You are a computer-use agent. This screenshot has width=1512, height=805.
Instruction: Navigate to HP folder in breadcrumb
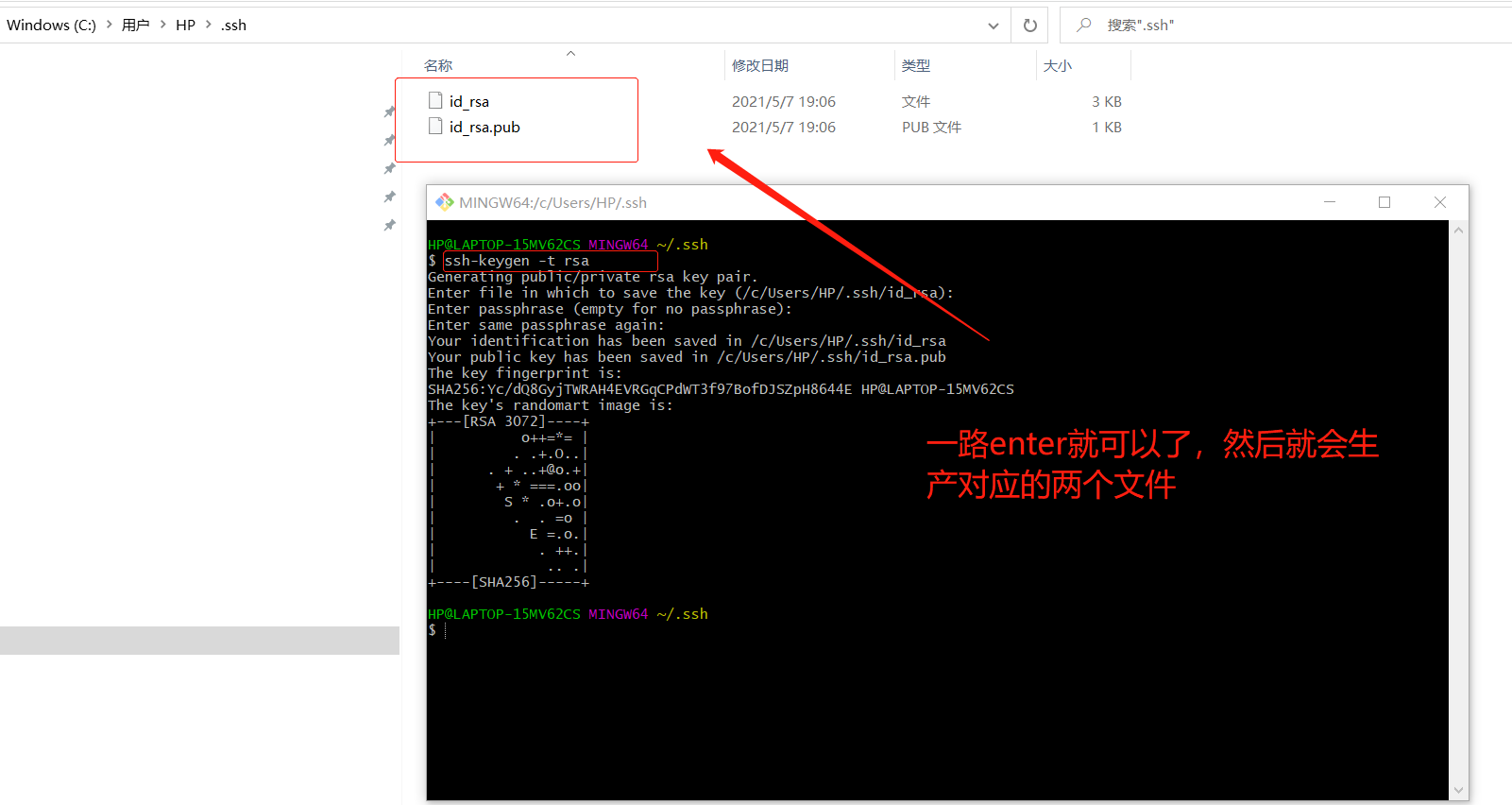point(185,25)
